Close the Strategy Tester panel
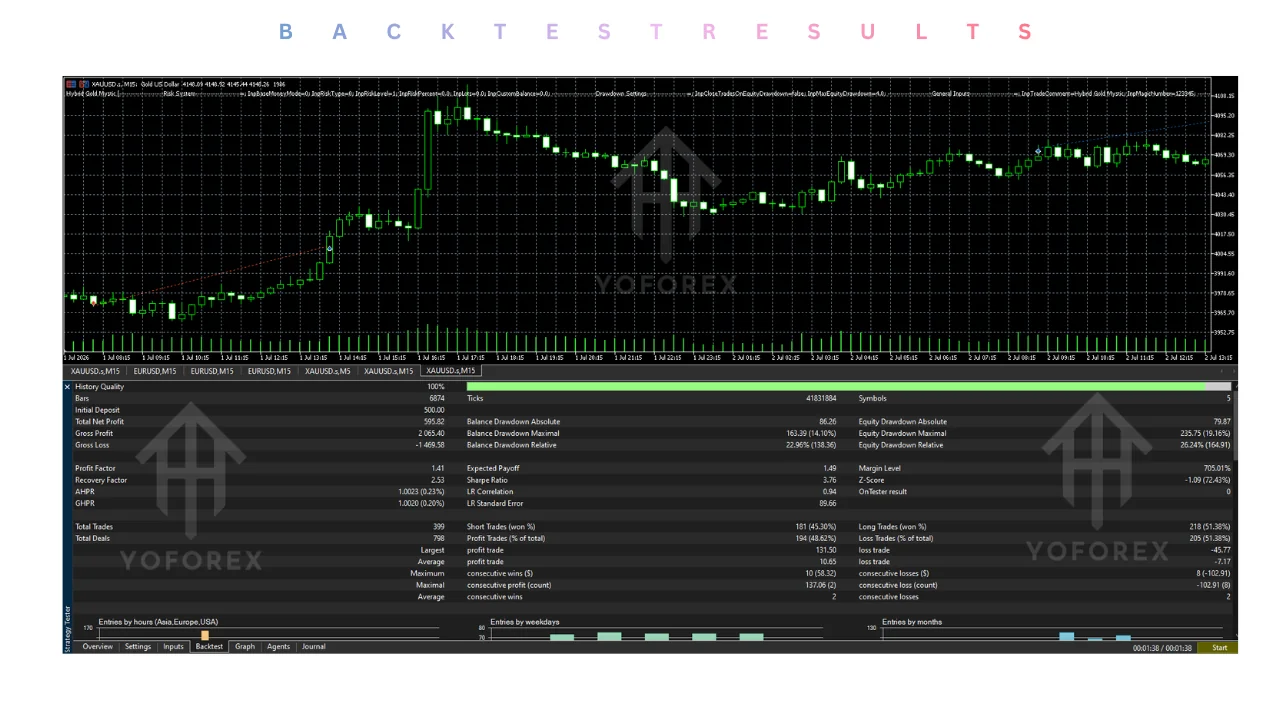 point(68,387)
